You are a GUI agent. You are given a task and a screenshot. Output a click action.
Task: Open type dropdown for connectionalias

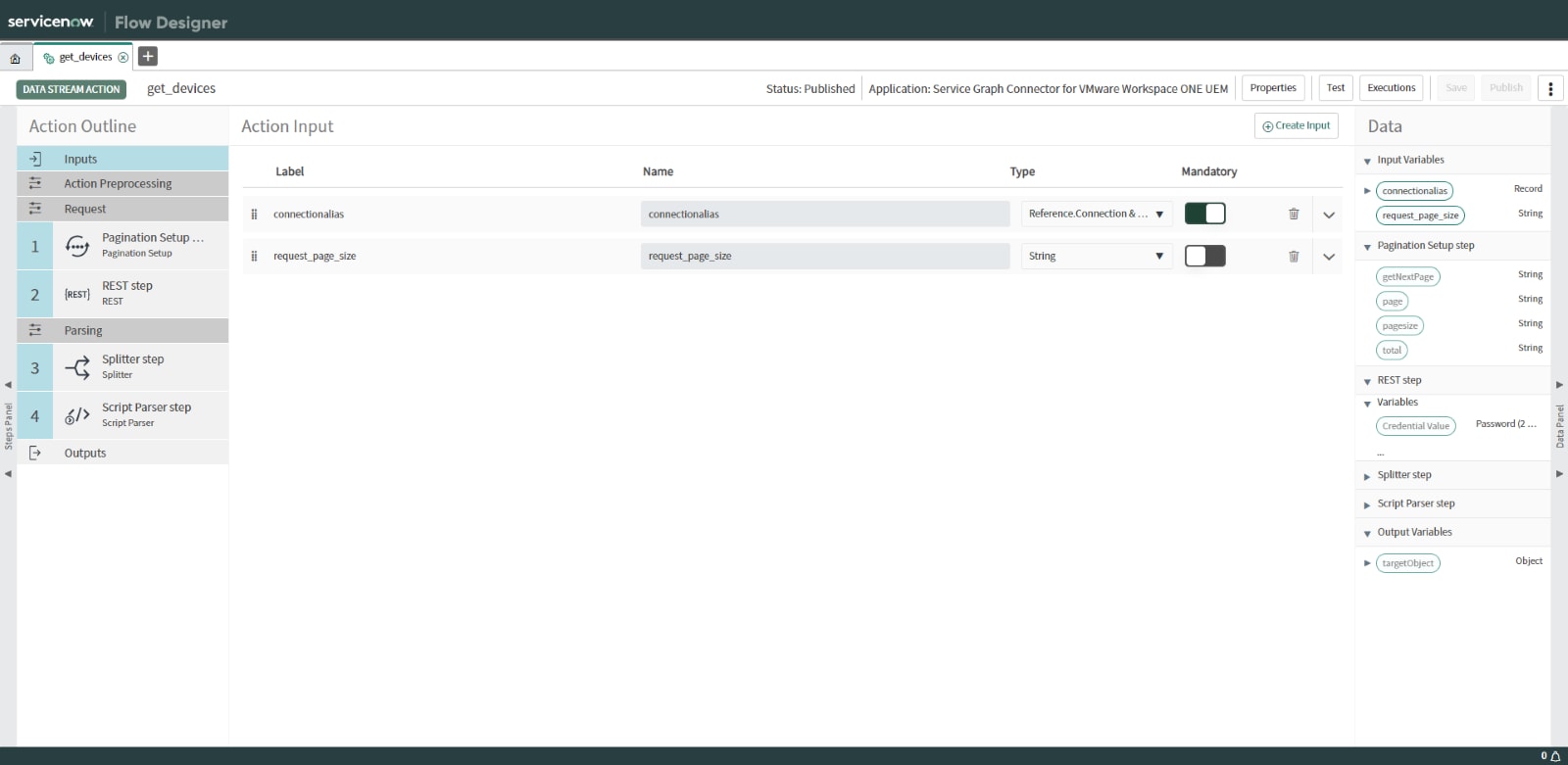[1097, 214]
